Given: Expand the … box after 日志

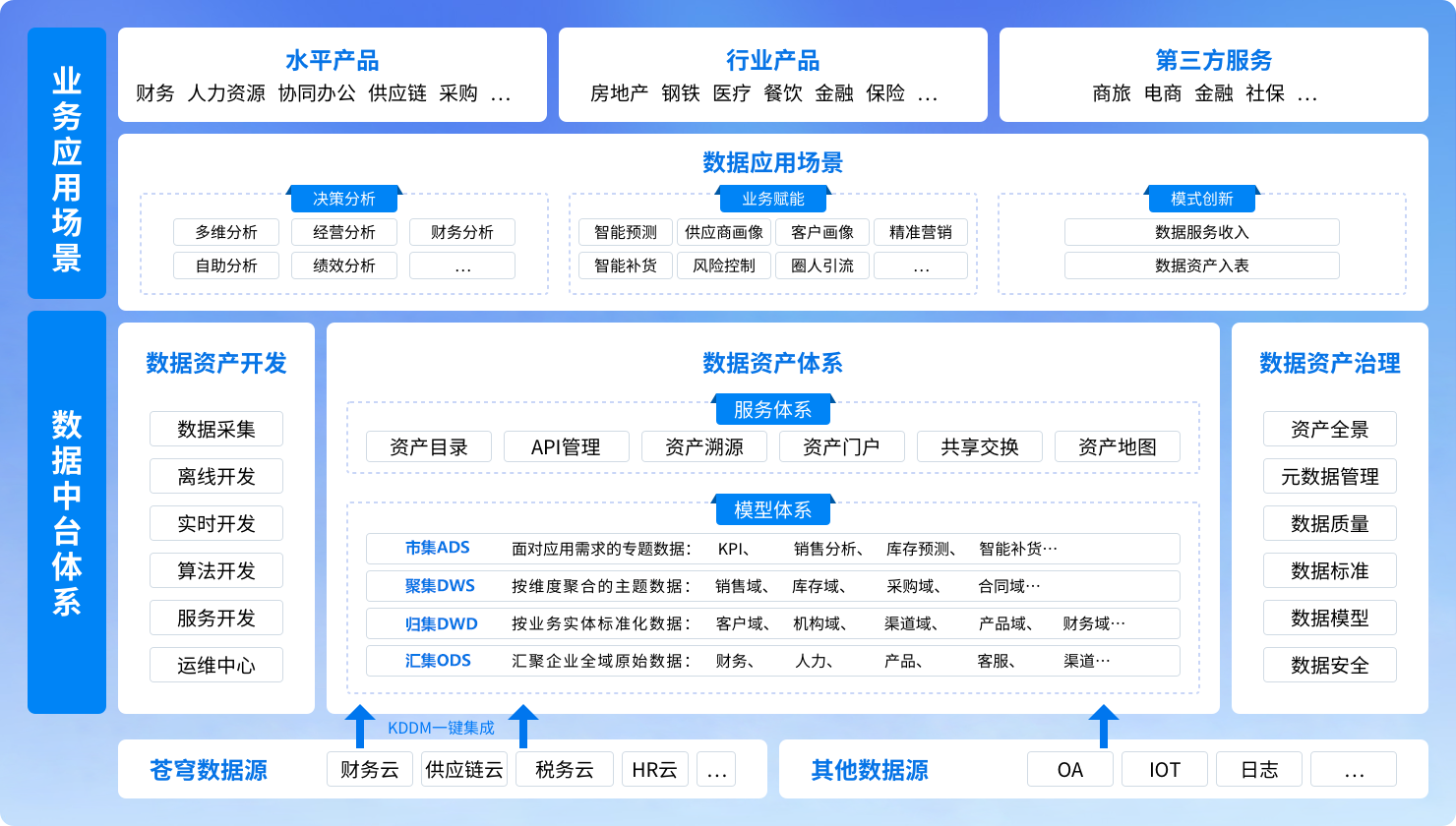Looking at the screenshot, I should (1354, 770).
